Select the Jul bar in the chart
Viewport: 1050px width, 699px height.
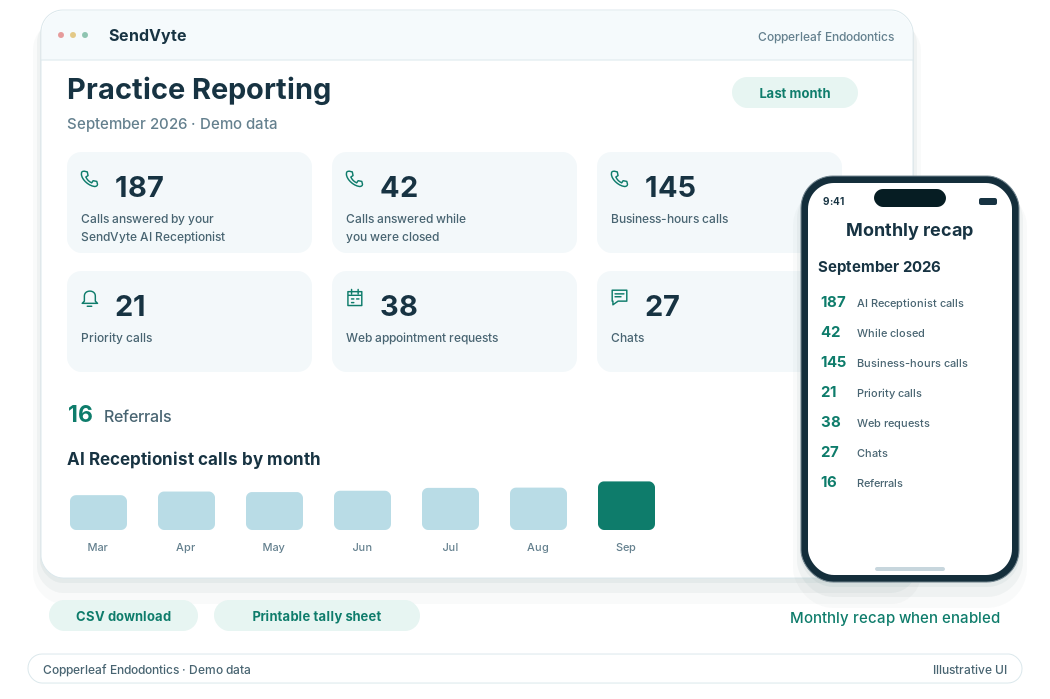click(x=451, y=509)
